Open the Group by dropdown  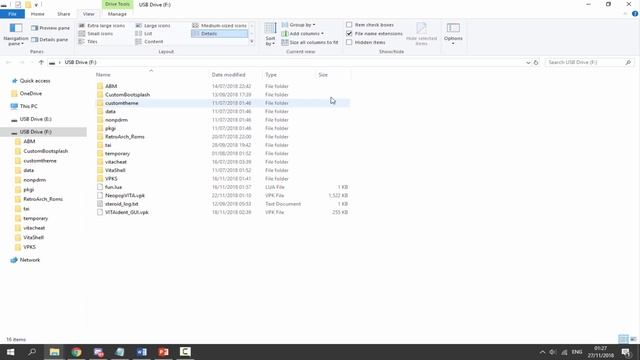click(x=298, y=25)
